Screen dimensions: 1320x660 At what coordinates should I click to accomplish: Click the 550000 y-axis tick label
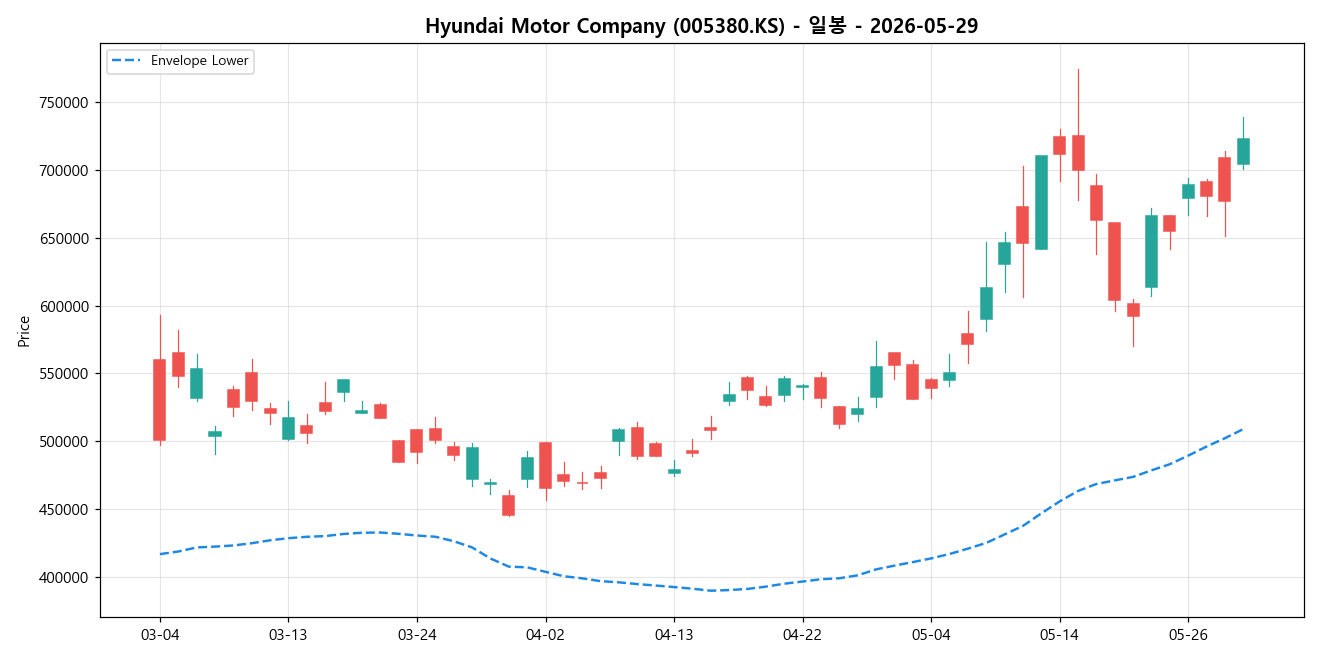pyautogui.click(x=65, y=374)
